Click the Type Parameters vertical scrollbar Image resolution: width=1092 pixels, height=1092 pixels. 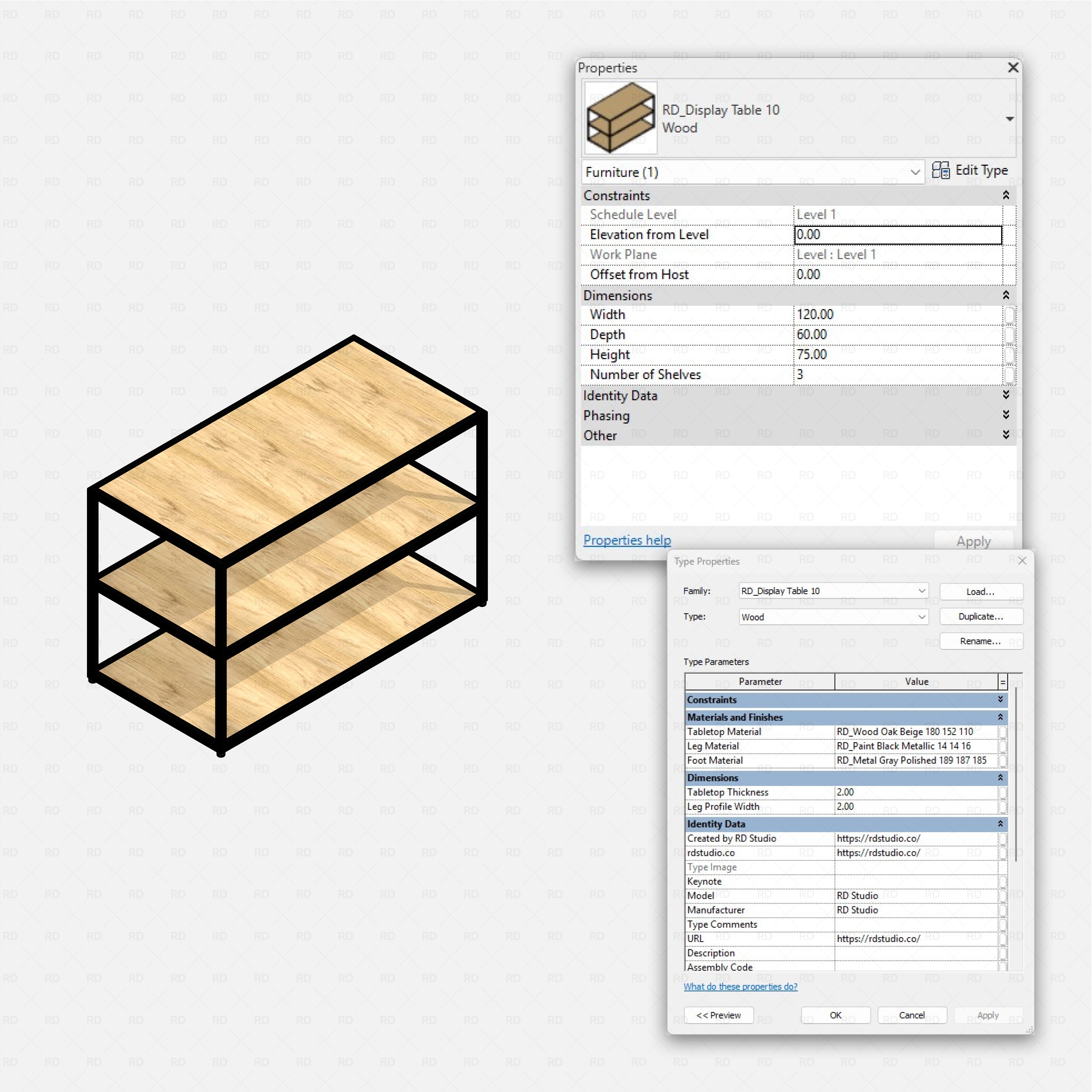point(1016,775)
